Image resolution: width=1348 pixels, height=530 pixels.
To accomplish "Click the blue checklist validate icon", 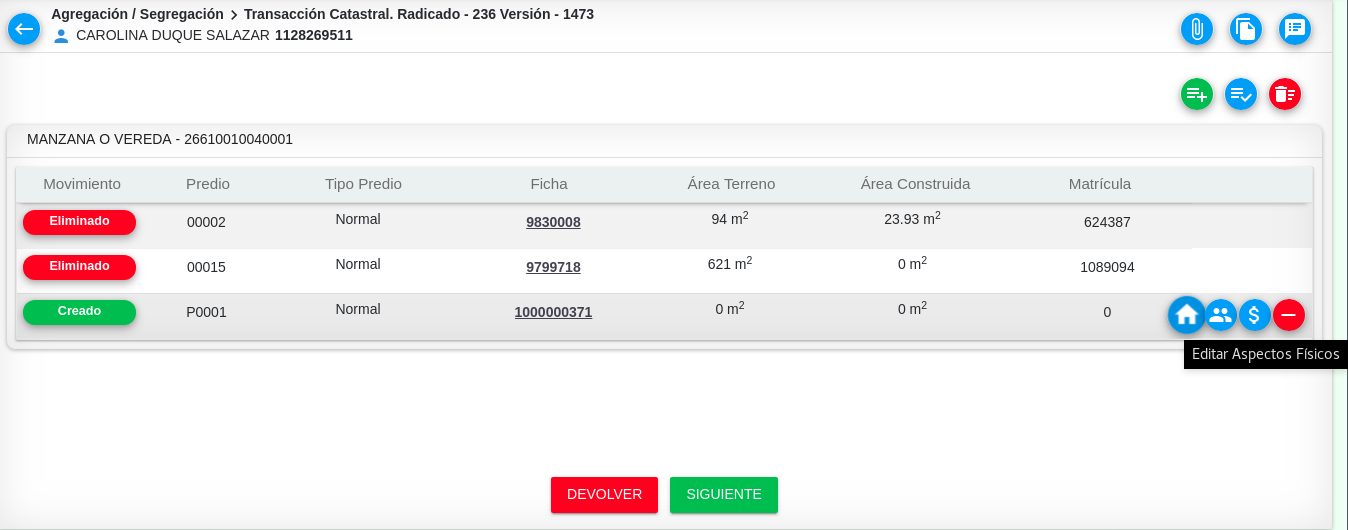I will (x=1240, y=95).
